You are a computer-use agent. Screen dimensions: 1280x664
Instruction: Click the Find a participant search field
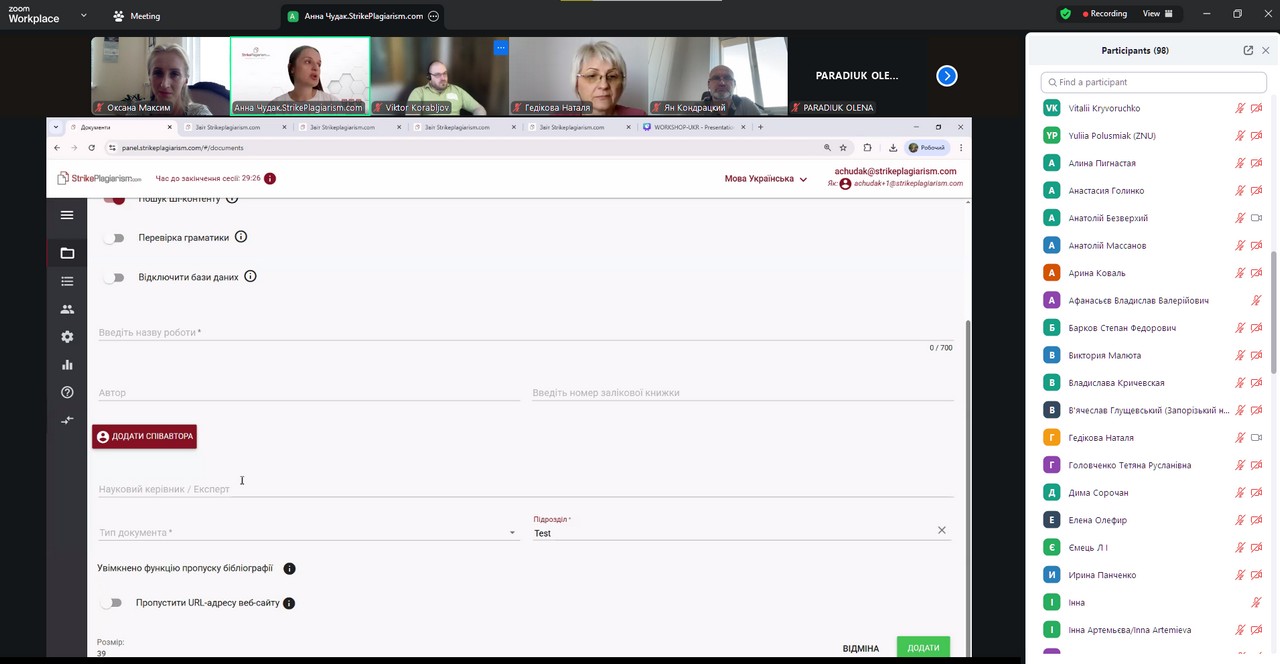(1152, 82)
